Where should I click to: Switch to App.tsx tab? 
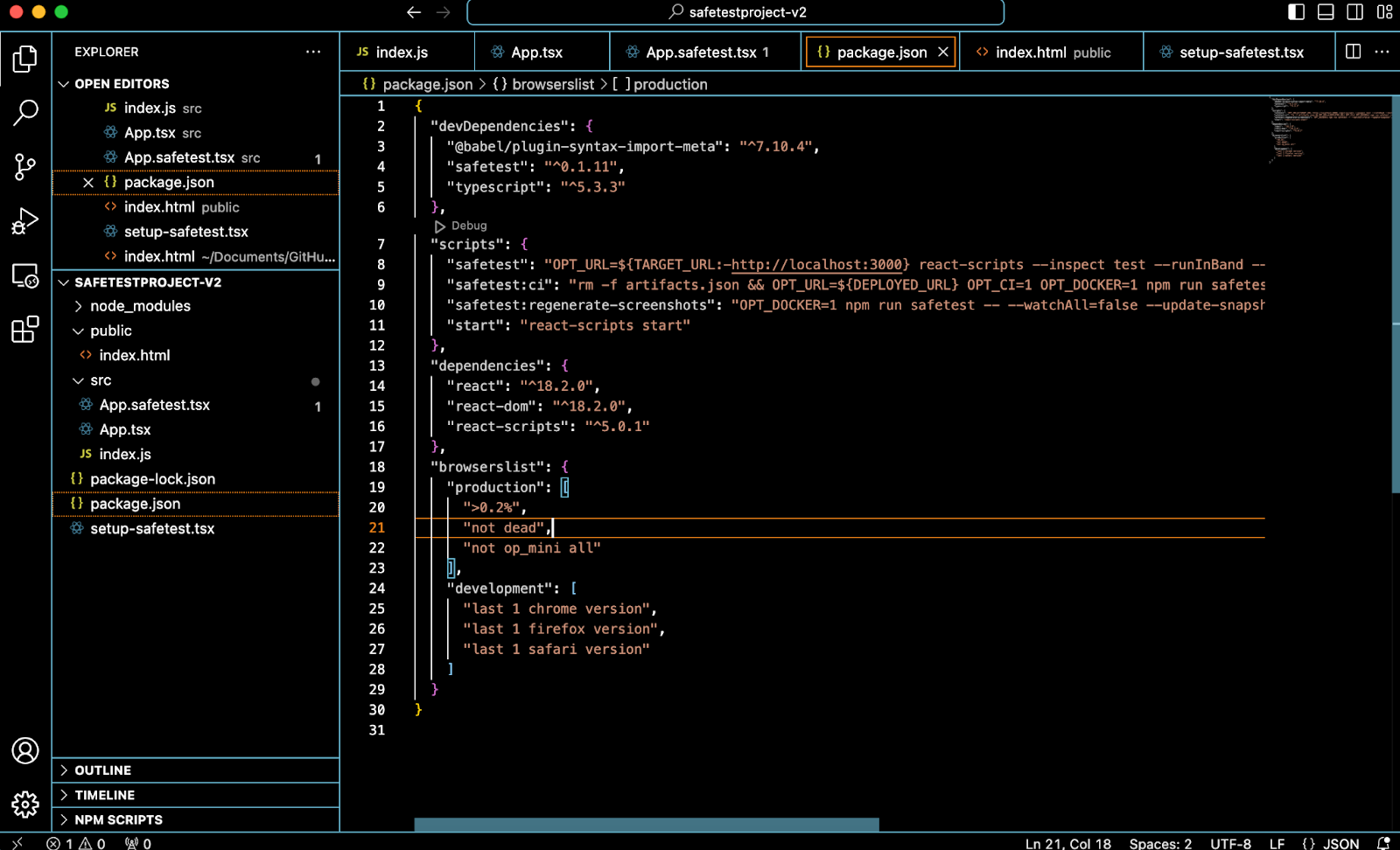(x=542, y=52)
